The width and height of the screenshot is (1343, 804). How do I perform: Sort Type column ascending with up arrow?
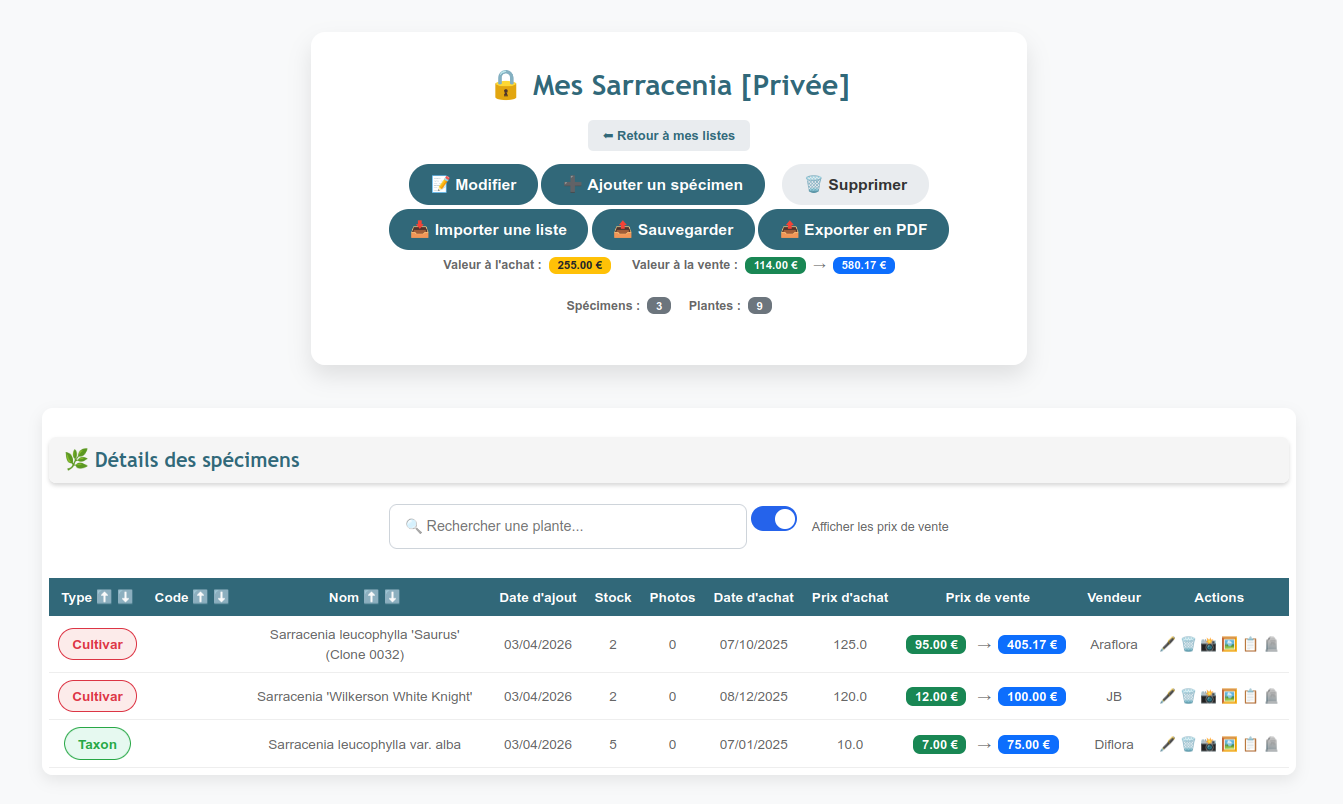coord(104,597)
